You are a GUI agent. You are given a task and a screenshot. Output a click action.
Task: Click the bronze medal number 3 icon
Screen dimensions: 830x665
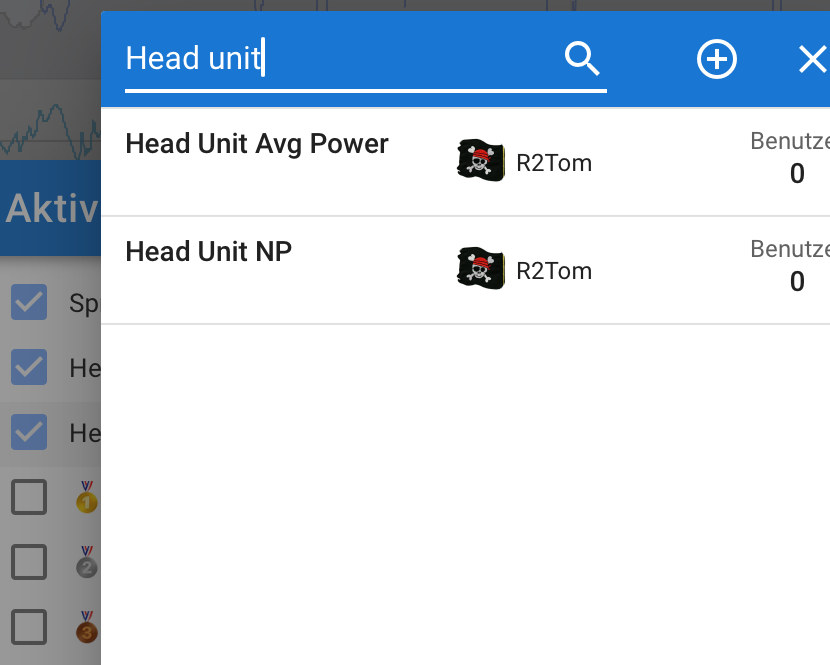point(87,627)
